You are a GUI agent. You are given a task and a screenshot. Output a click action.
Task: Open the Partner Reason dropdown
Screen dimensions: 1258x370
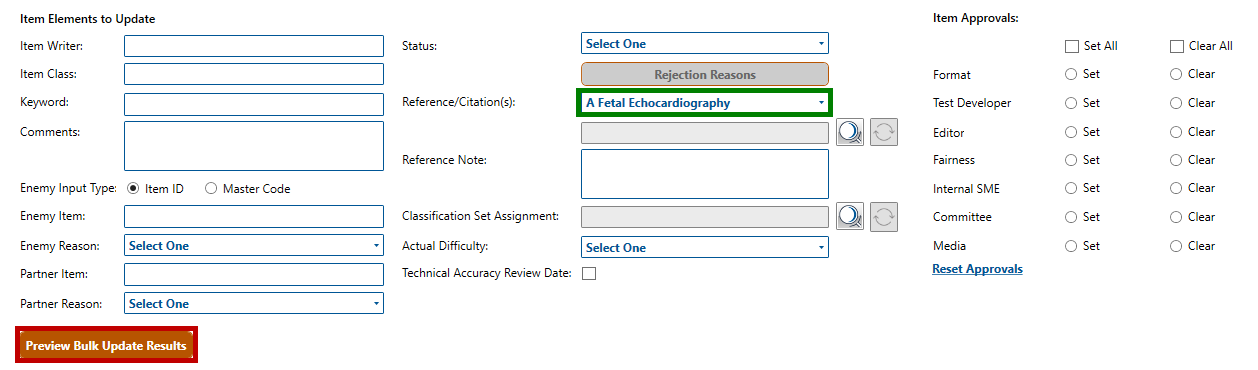(x=254, y=304)
